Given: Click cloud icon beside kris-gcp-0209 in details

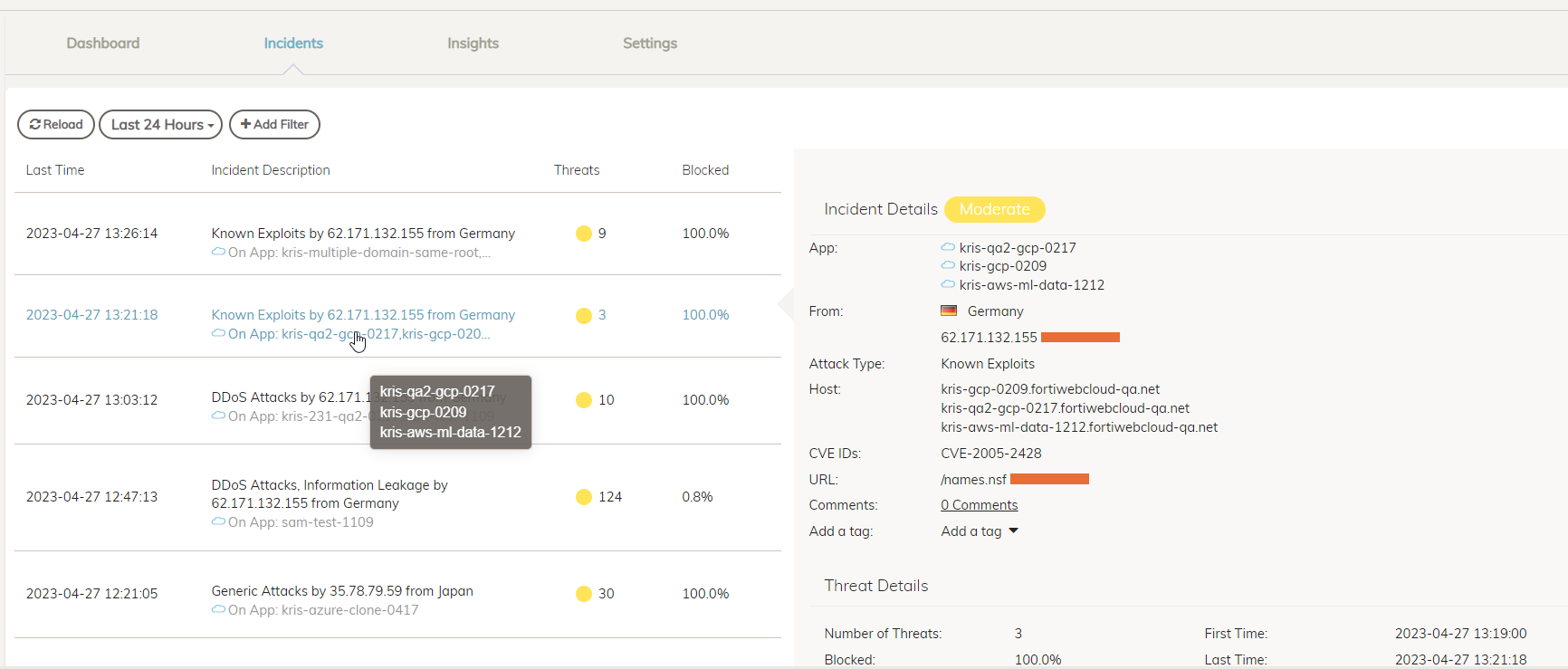Looking at the screenshot, I should pyautogui.click(x=948, y=266).
